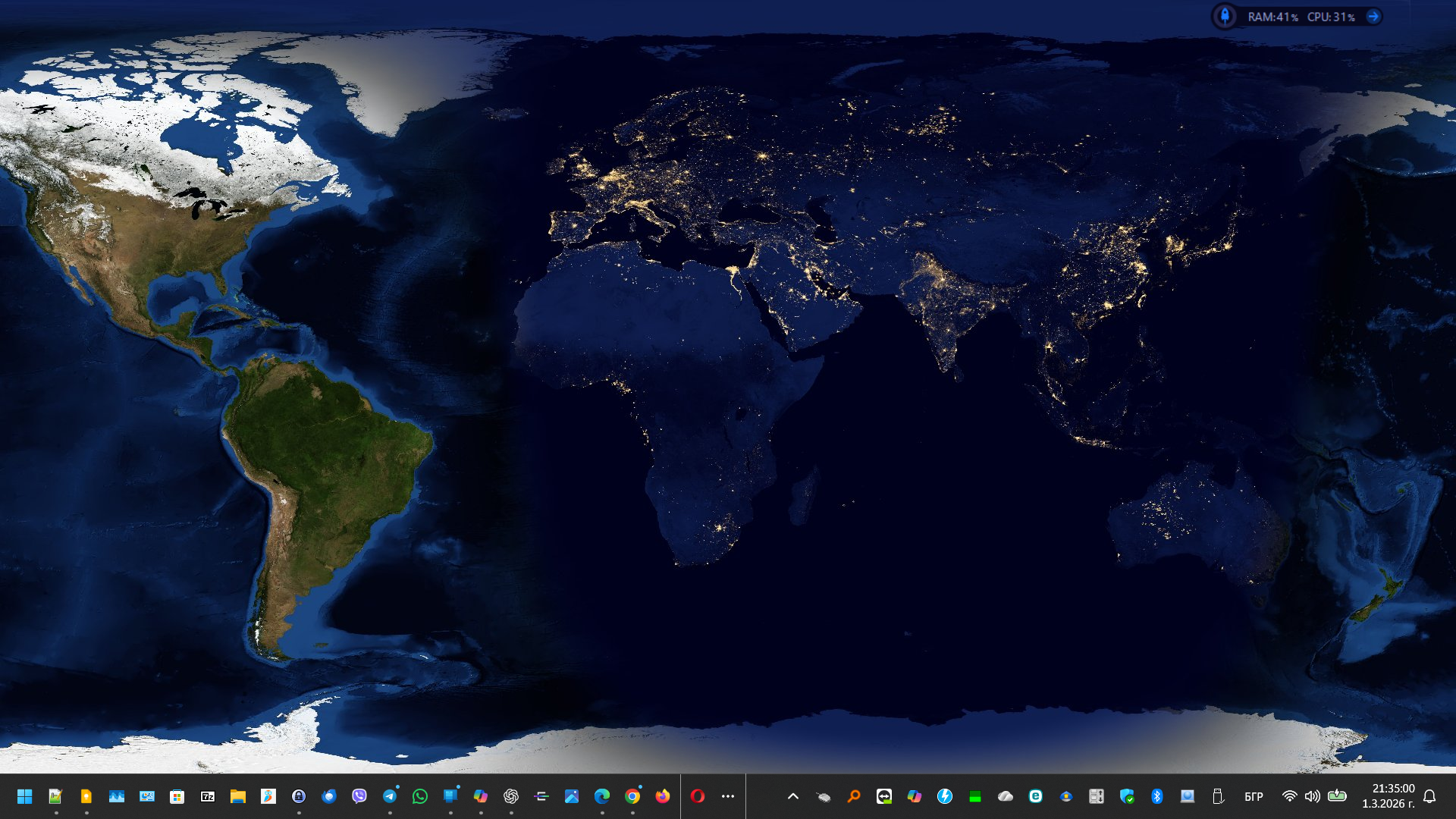Open Viber from the taskbar

tap(359, 796)
